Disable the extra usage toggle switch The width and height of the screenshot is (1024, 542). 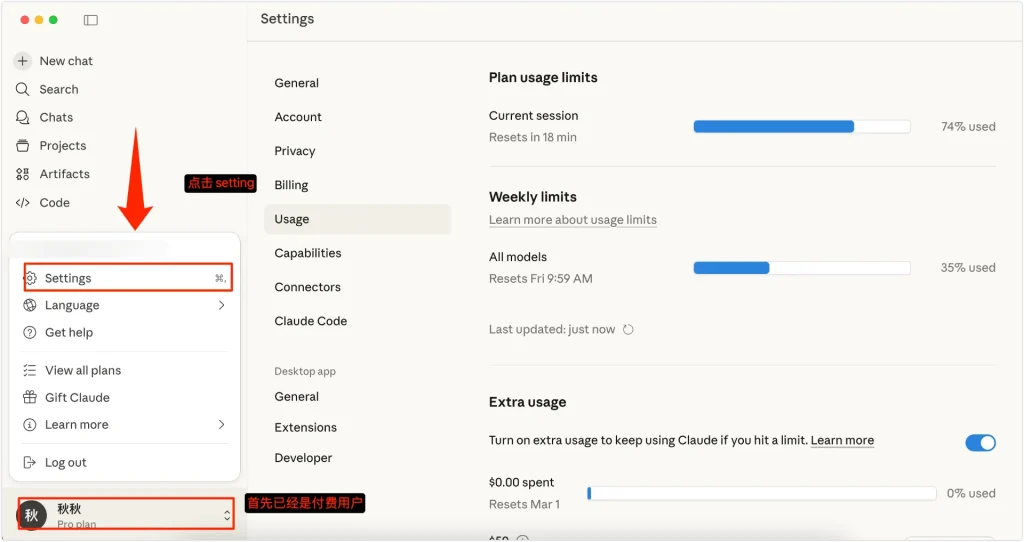[x=980, y=442]
